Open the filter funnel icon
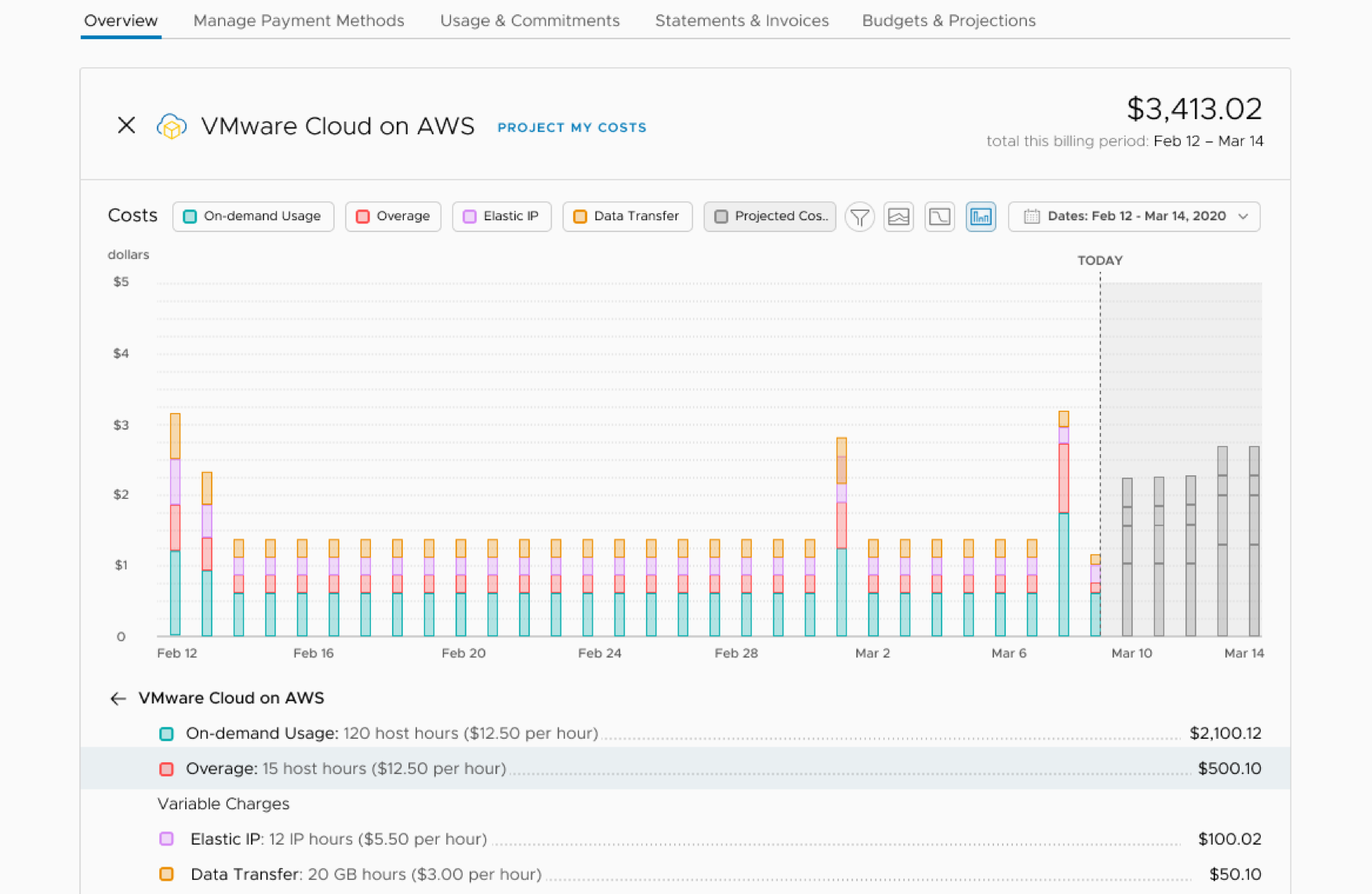Image resolution: width=1372 pixels, height=894 pixels. [860, 216]
